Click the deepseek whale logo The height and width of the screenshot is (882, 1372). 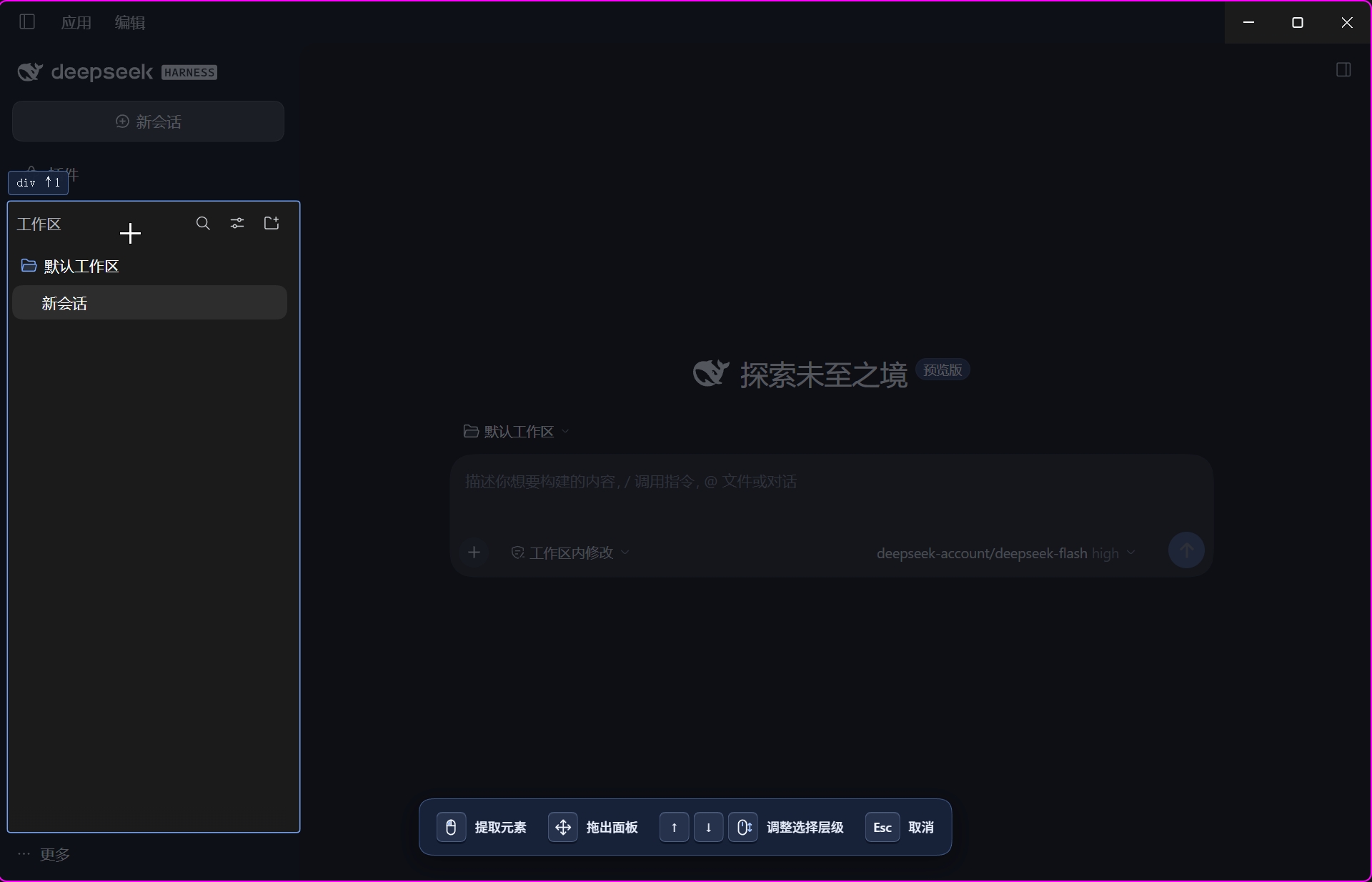coord(30,72)
